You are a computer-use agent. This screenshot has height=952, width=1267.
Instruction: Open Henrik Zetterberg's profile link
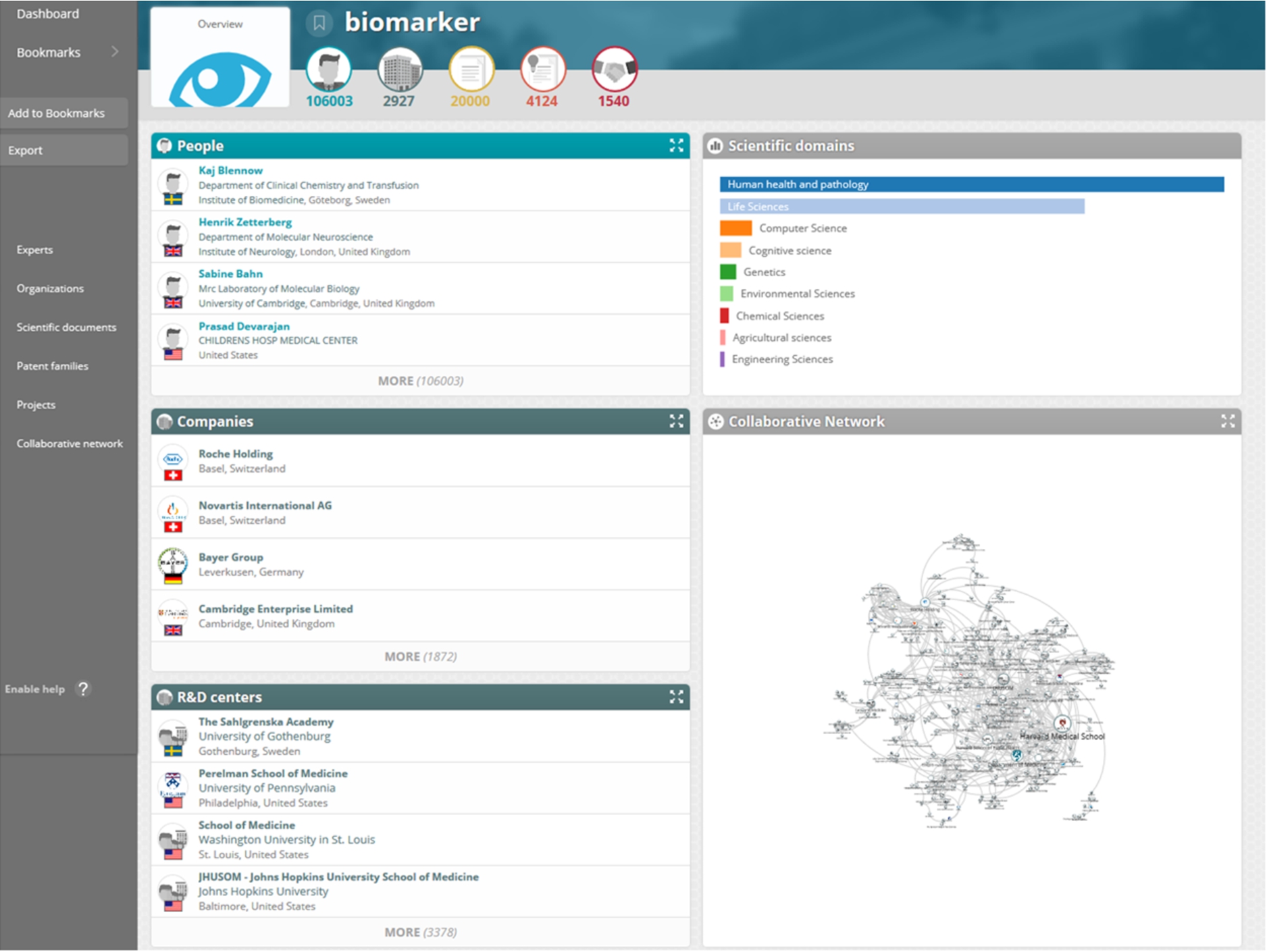(x=245, y=221)
